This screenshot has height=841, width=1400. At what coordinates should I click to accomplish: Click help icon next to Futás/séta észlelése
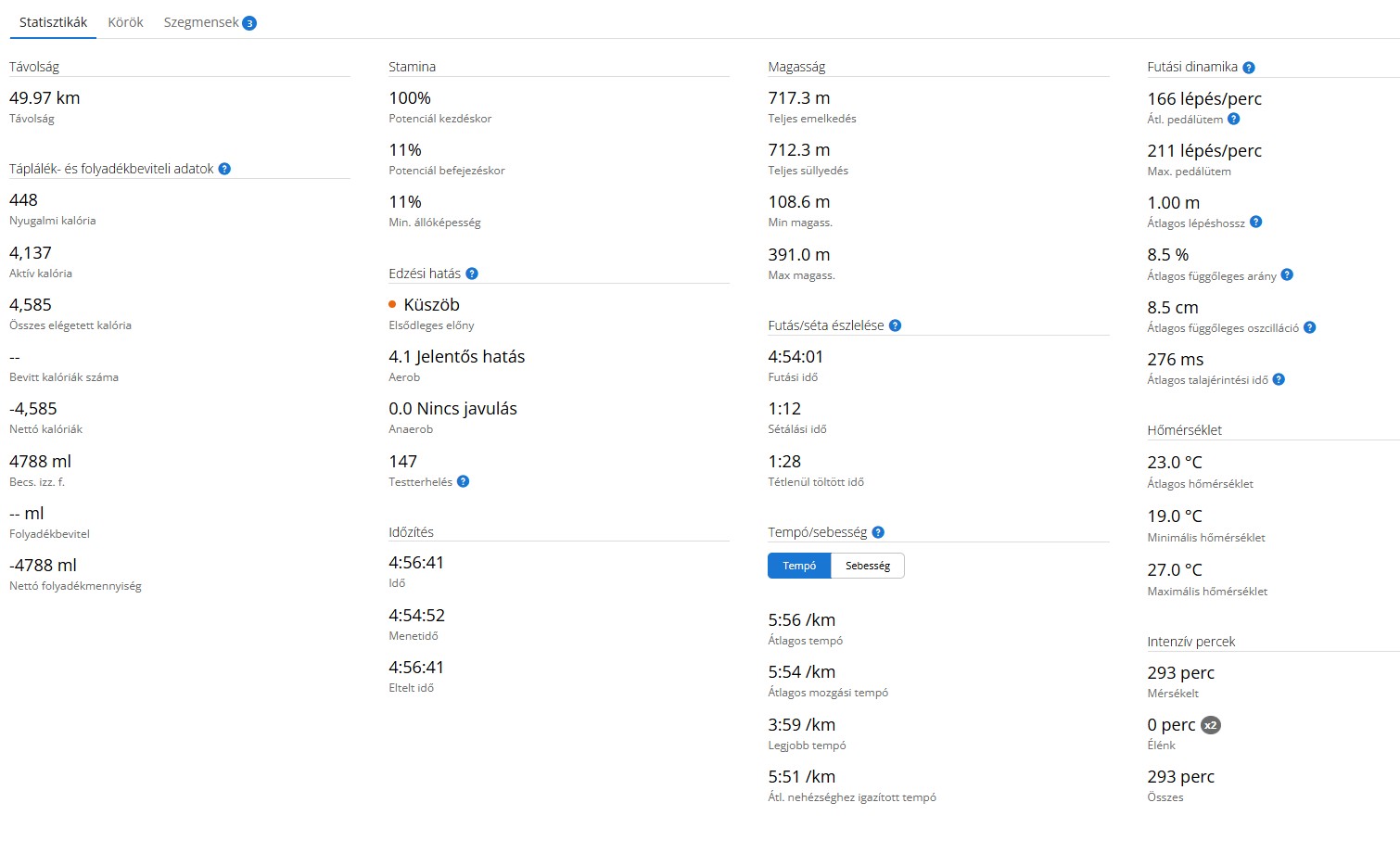[x=895, y=325]
